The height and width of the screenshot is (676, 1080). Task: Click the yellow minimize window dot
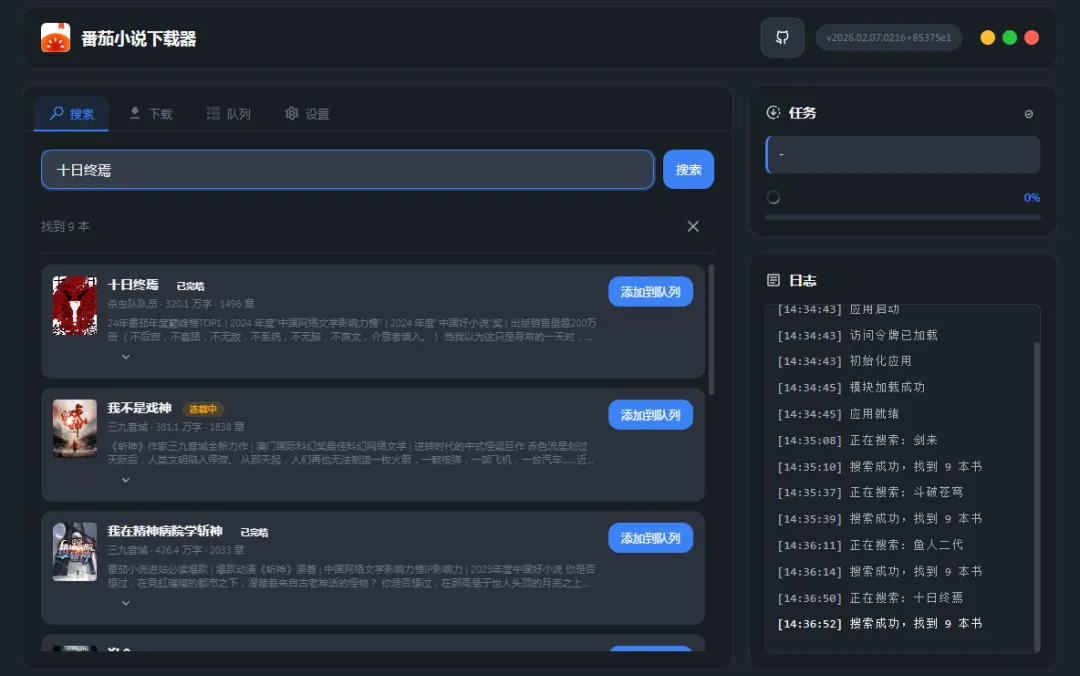point(987,37)
